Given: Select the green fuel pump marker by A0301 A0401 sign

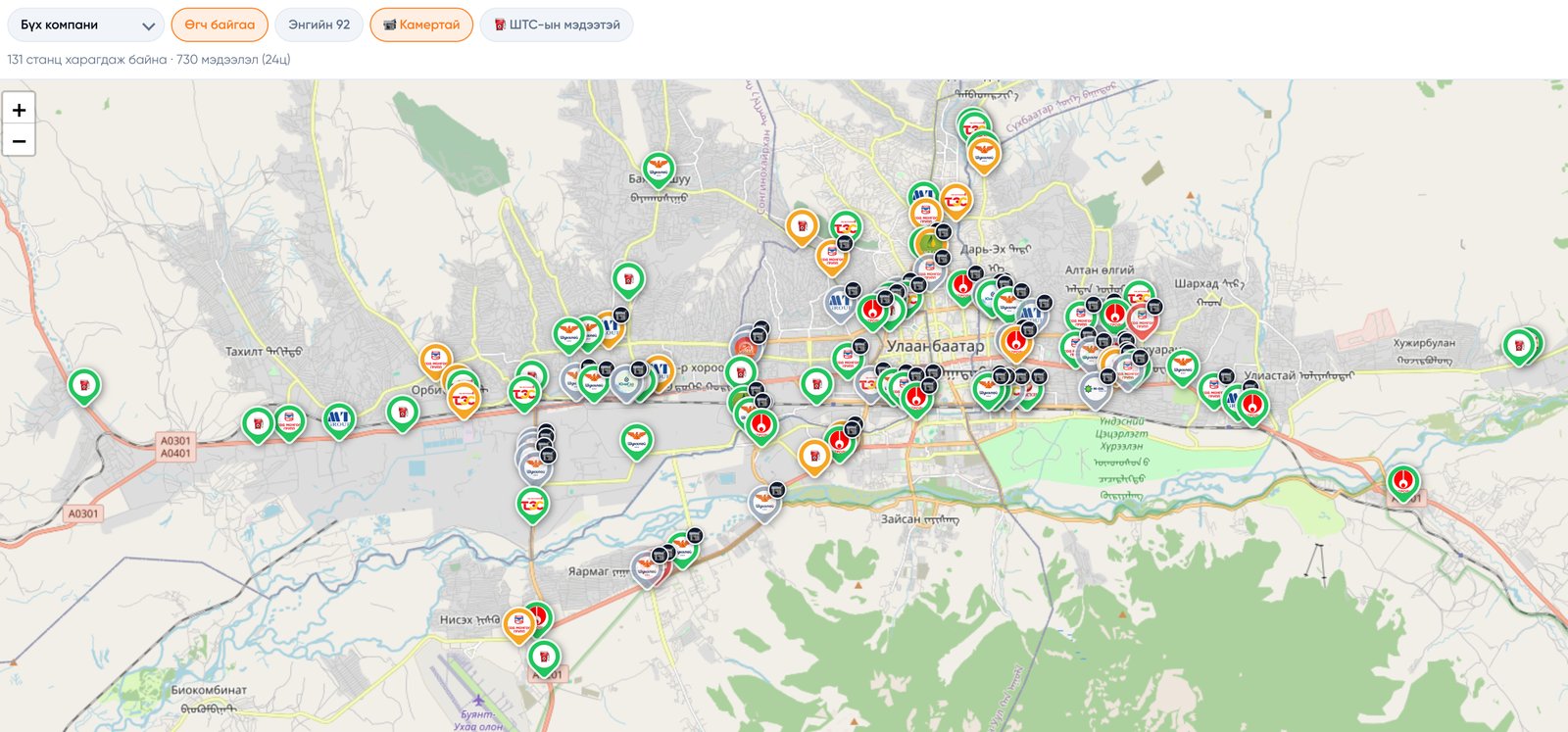Looking at the screenshot, I should click(x=258, y=424).
